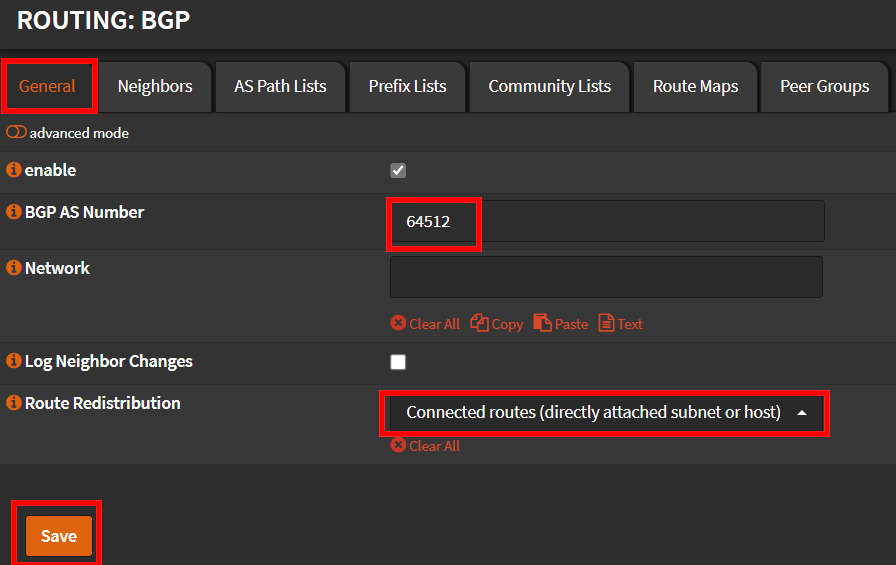Open the Route Redistribution dropdown
The image size is (896, 565).
pos(605,413)
